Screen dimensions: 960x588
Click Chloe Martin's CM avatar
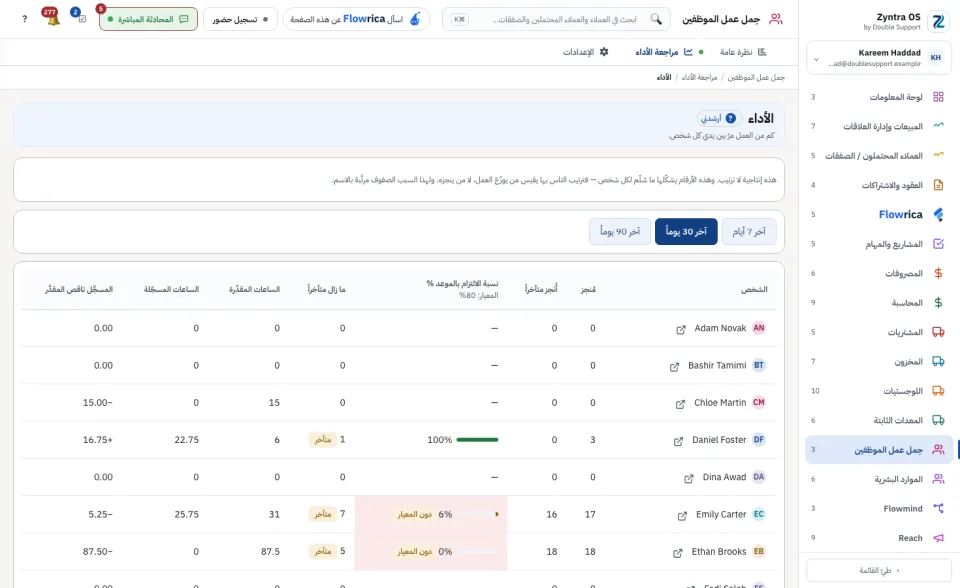[759, 402]
